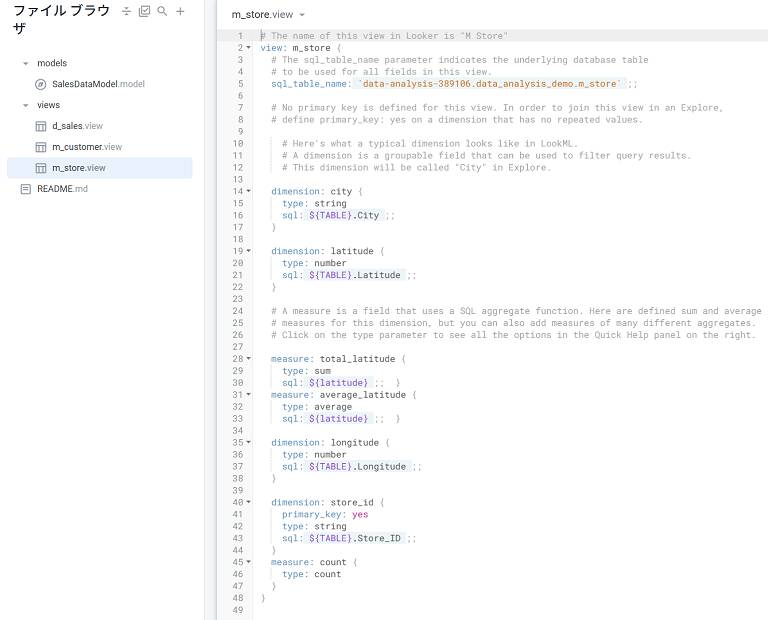Click 'dimension: longitude' text
This screenshot has height=620, width=768.
click(325, 443)
